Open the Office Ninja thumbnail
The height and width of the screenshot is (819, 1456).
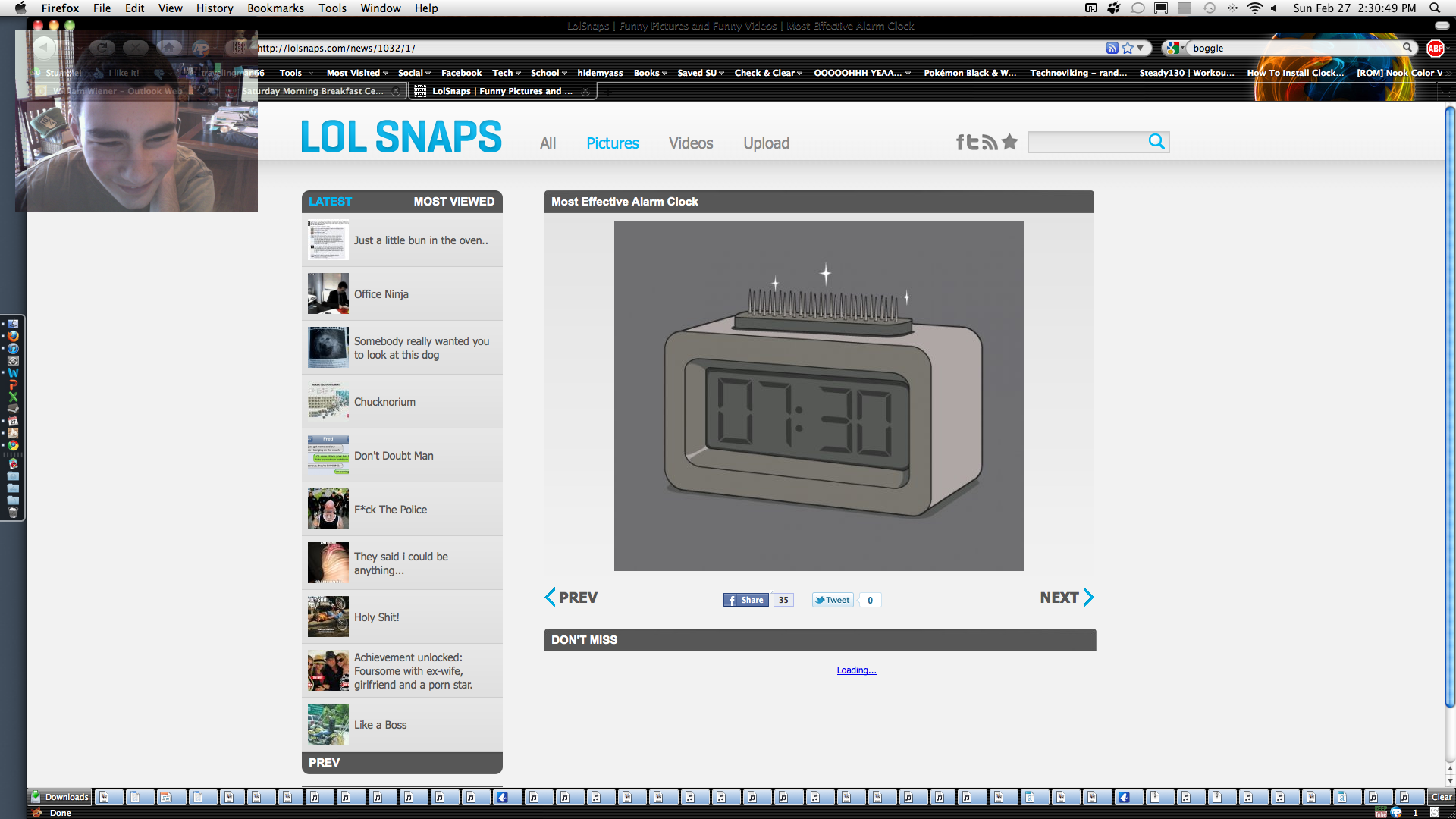tap(328, 293)
